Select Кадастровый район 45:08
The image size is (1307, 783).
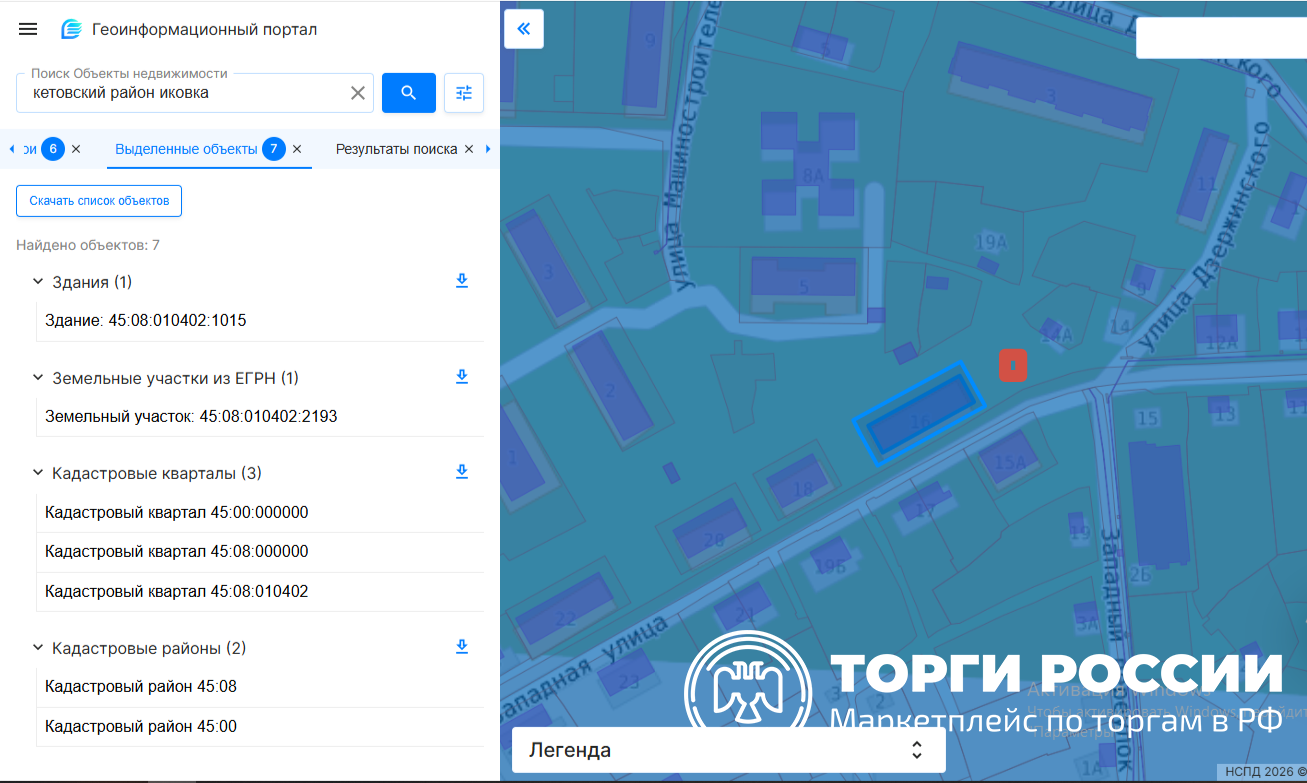point(260,687)
